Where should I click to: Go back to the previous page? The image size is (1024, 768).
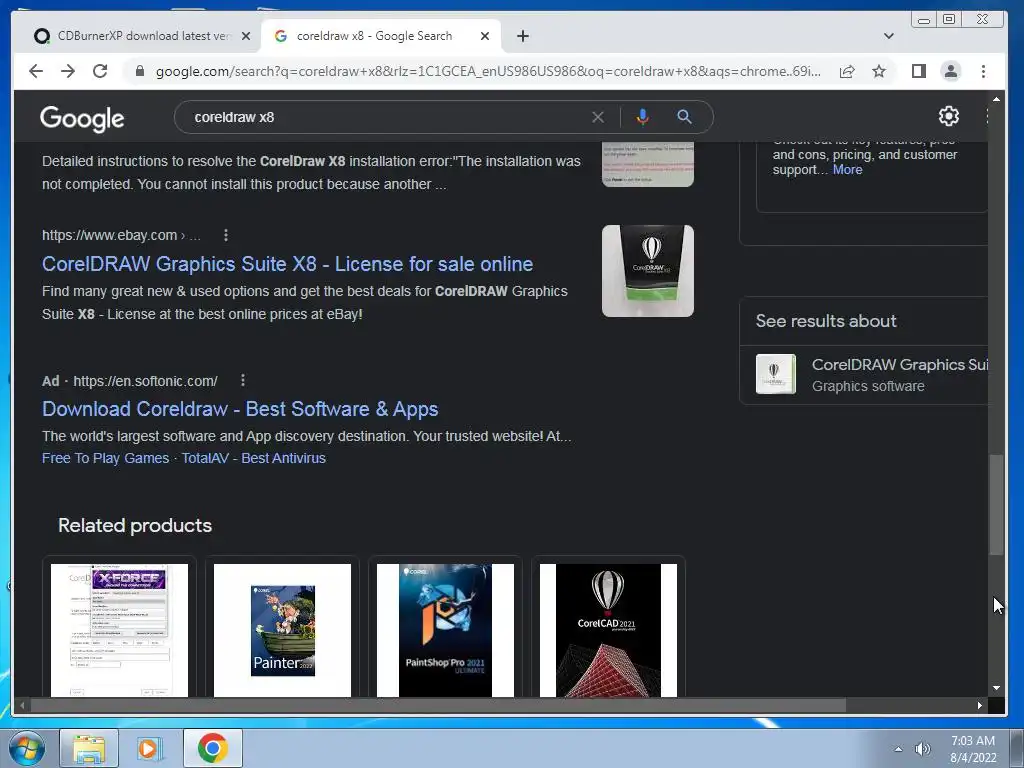coord(36,71)
